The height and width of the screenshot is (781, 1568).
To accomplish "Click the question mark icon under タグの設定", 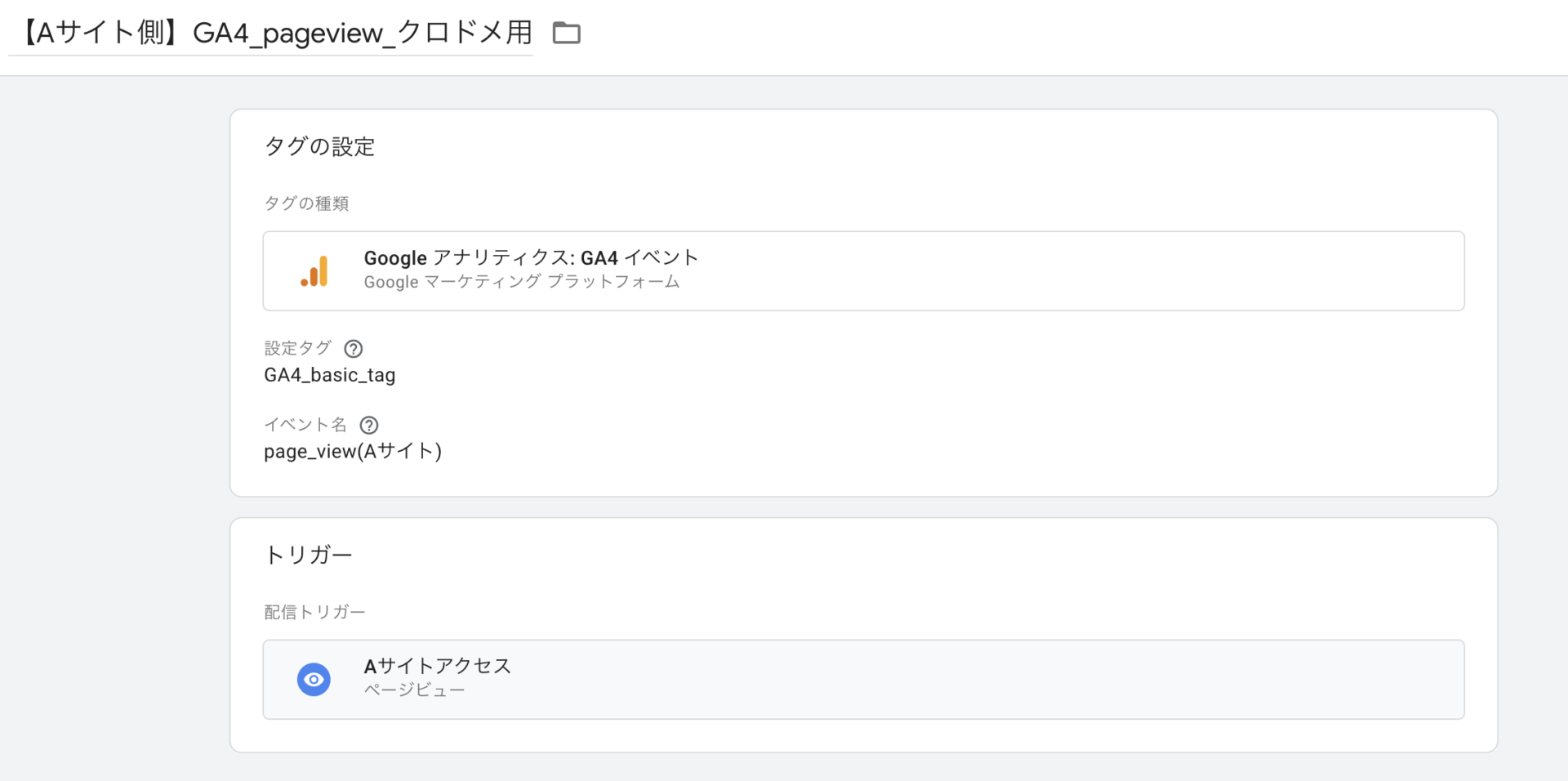I will point(354,349).
